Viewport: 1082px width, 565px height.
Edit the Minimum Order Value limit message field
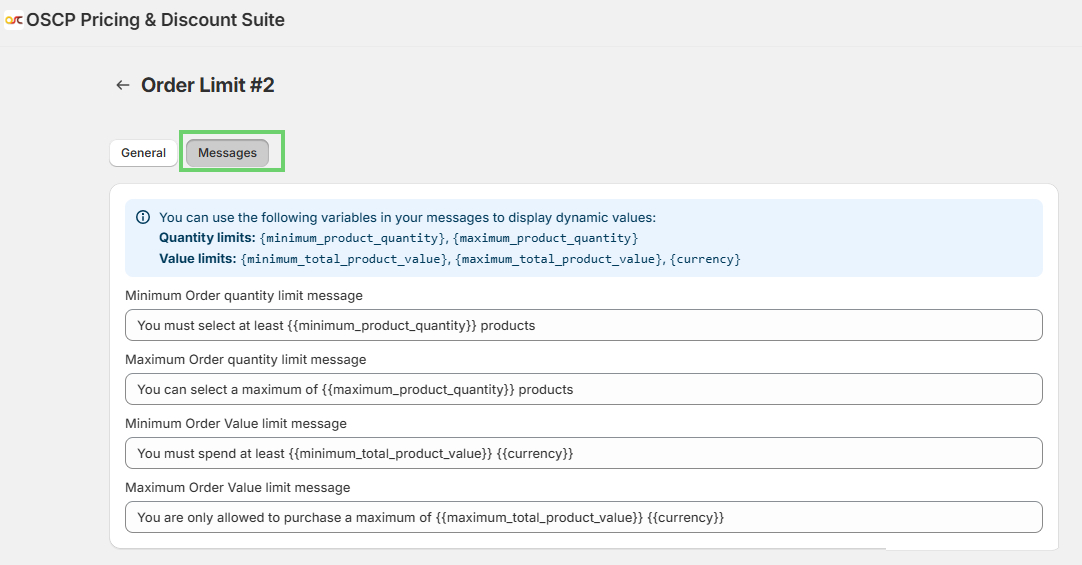(583, 453)
